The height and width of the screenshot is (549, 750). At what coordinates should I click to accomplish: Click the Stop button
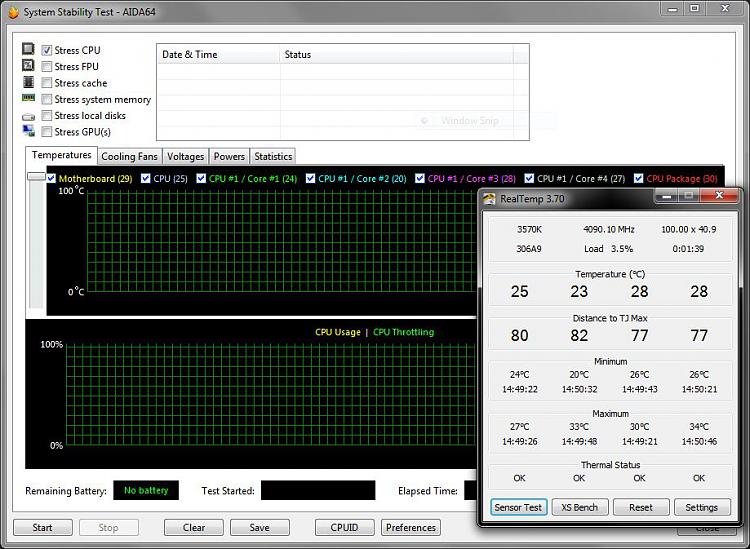(109, 527)
